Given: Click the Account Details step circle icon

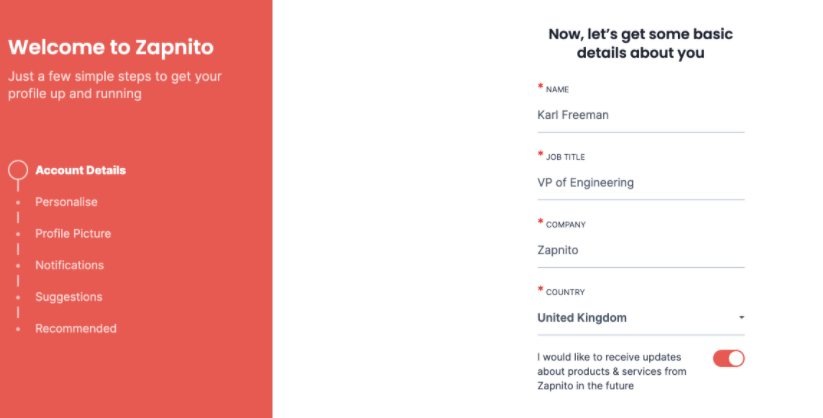Looking at the screenshot, I should pyautogui.click(x=18, y=170).
